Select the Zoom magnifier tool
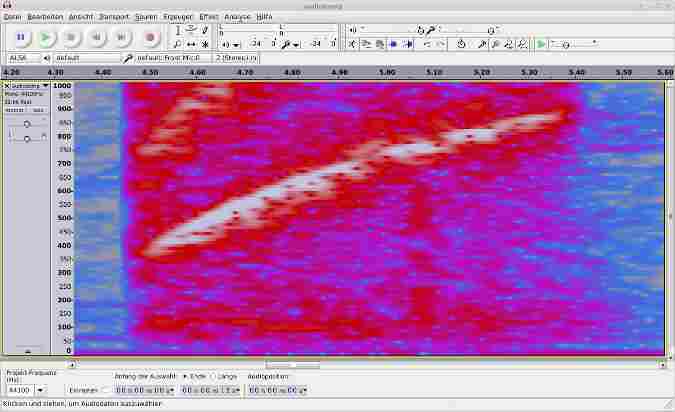This screenshot has width=675, height=412. click(178, 44)
